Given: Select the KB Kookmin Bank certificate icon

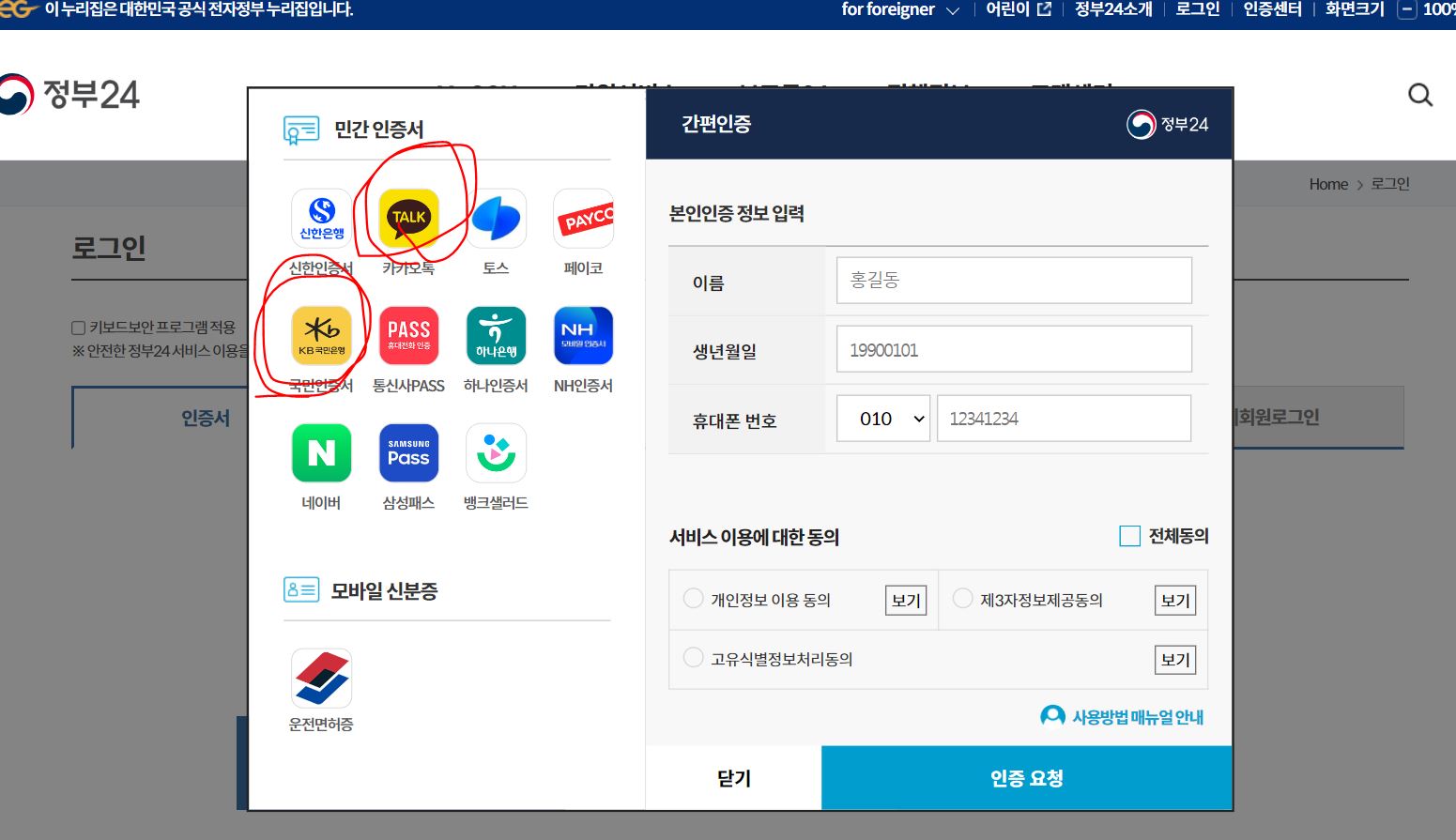Looking at the screenshot, I should [321, 336].
